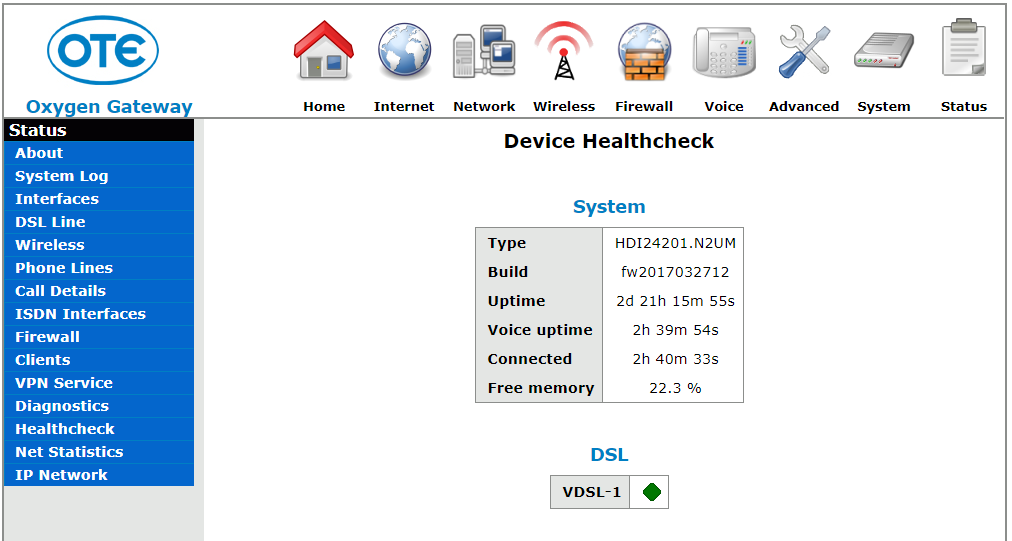Open the Home house icon
This screenshot has width=1012, height=541.
click(323, 51)
